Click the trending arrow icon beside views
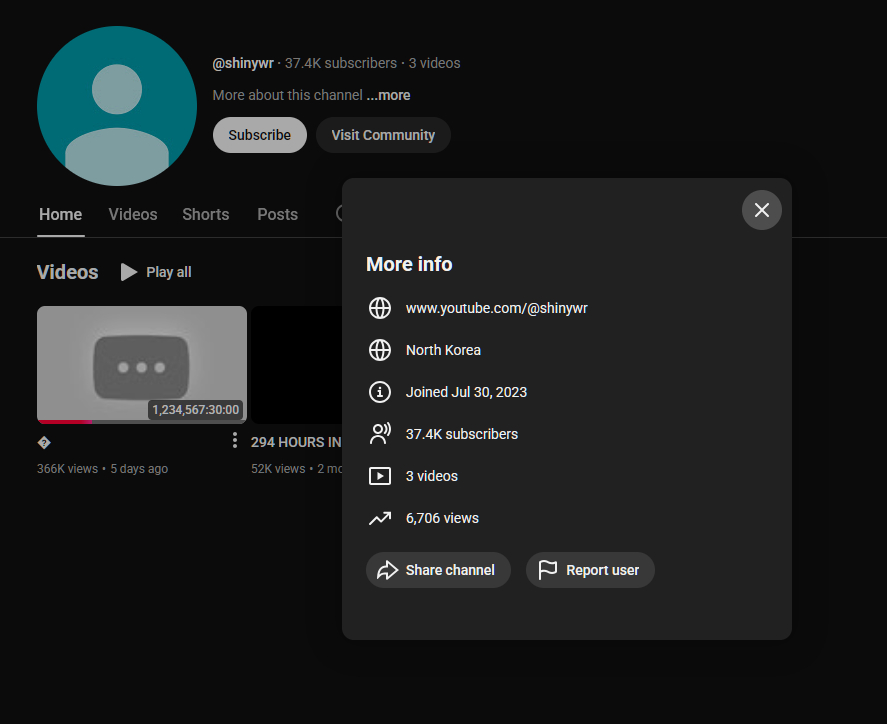 click(380, 518)
